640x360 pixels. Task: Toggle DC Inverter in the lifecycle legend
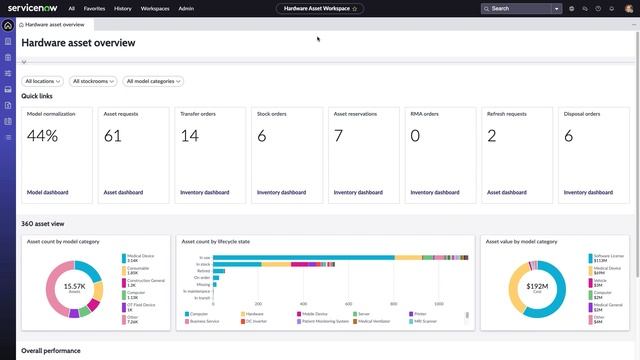pyautogui.click(x=254, y=321)
